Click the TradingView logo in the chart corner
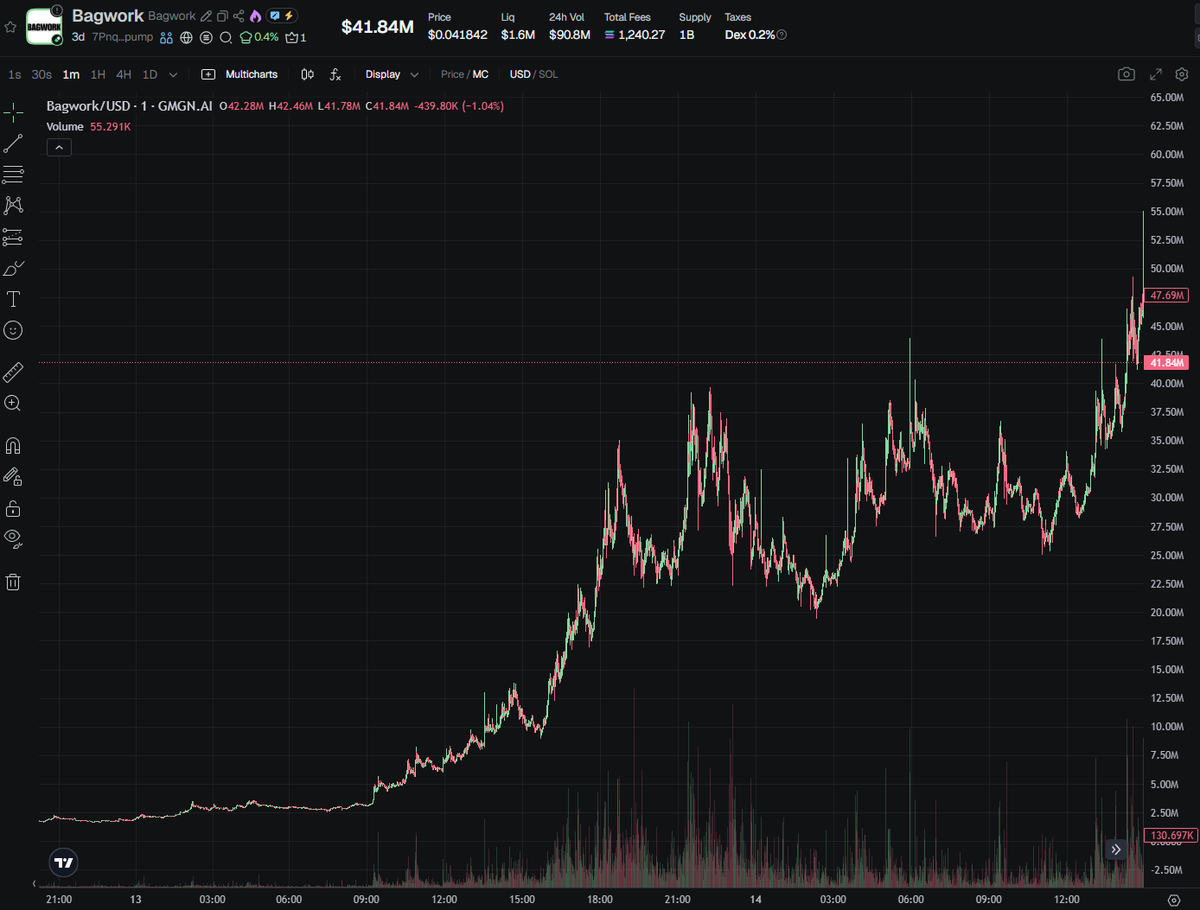1200x910 pixels. pyautogui.click(x=63, y=861)
